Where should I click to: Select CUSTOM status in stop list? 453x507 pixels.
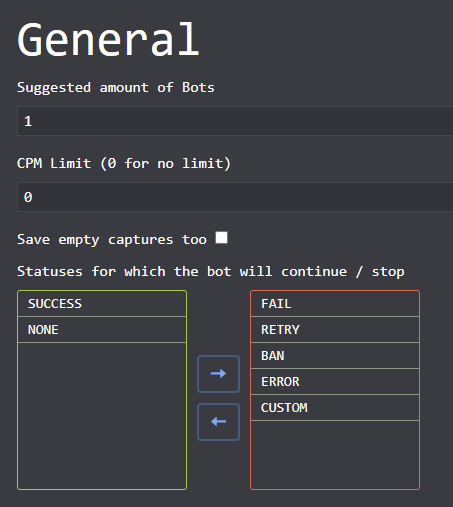click(x=335, y=408)
